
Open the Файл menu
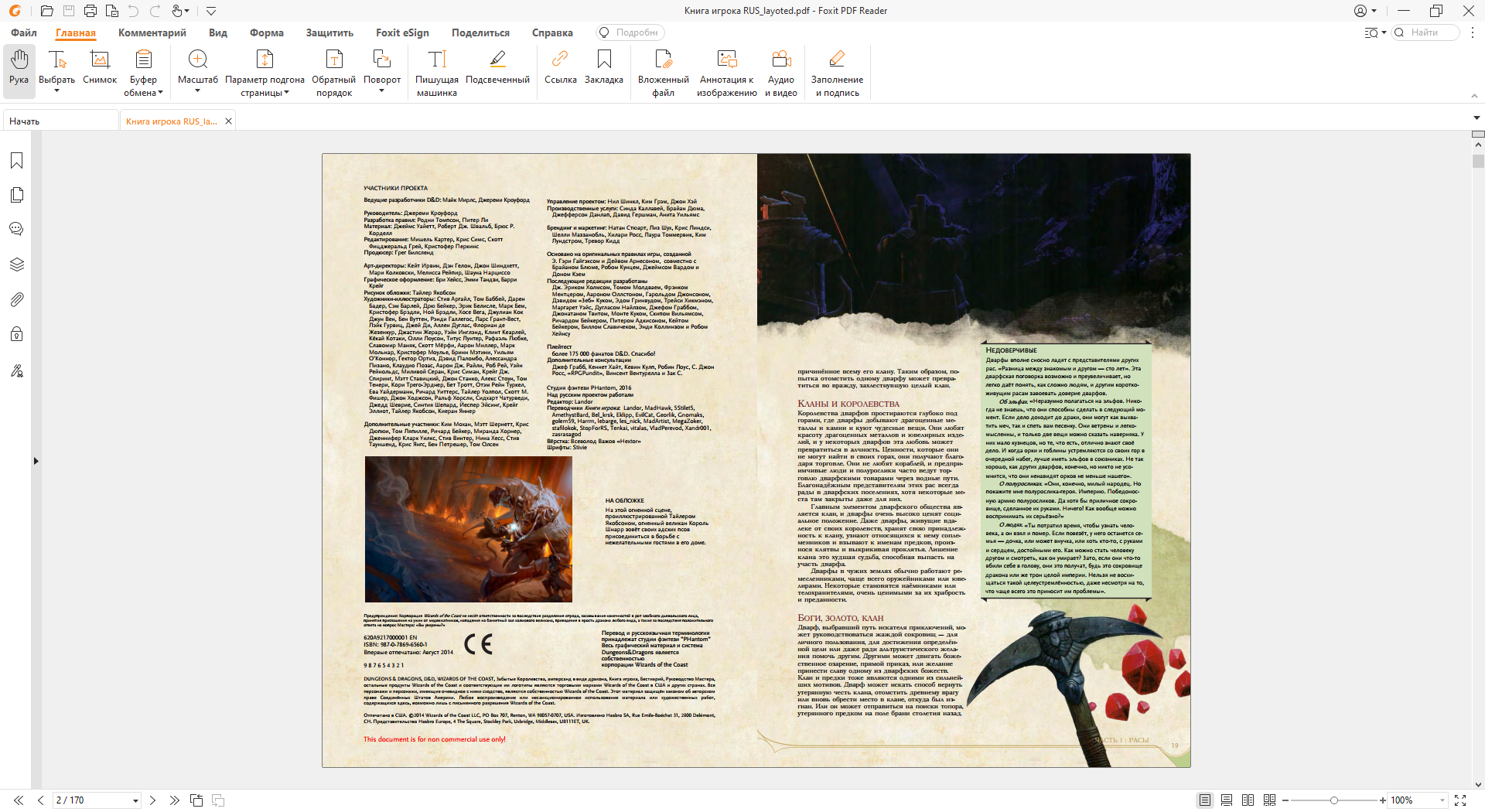(24, 32)
